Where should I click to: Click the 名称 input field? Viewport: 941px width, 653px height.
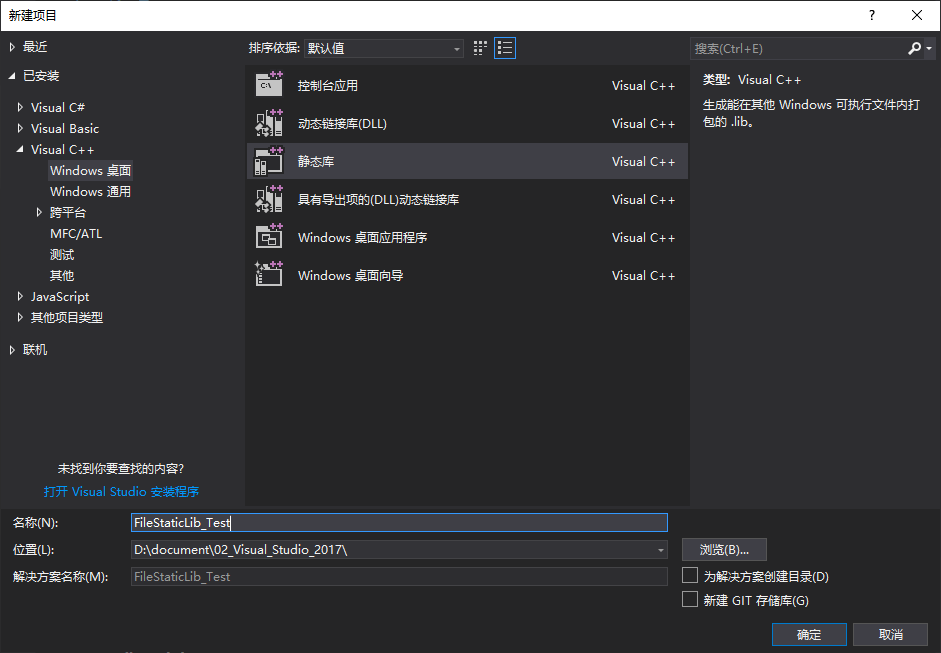[x=400, y=522]
